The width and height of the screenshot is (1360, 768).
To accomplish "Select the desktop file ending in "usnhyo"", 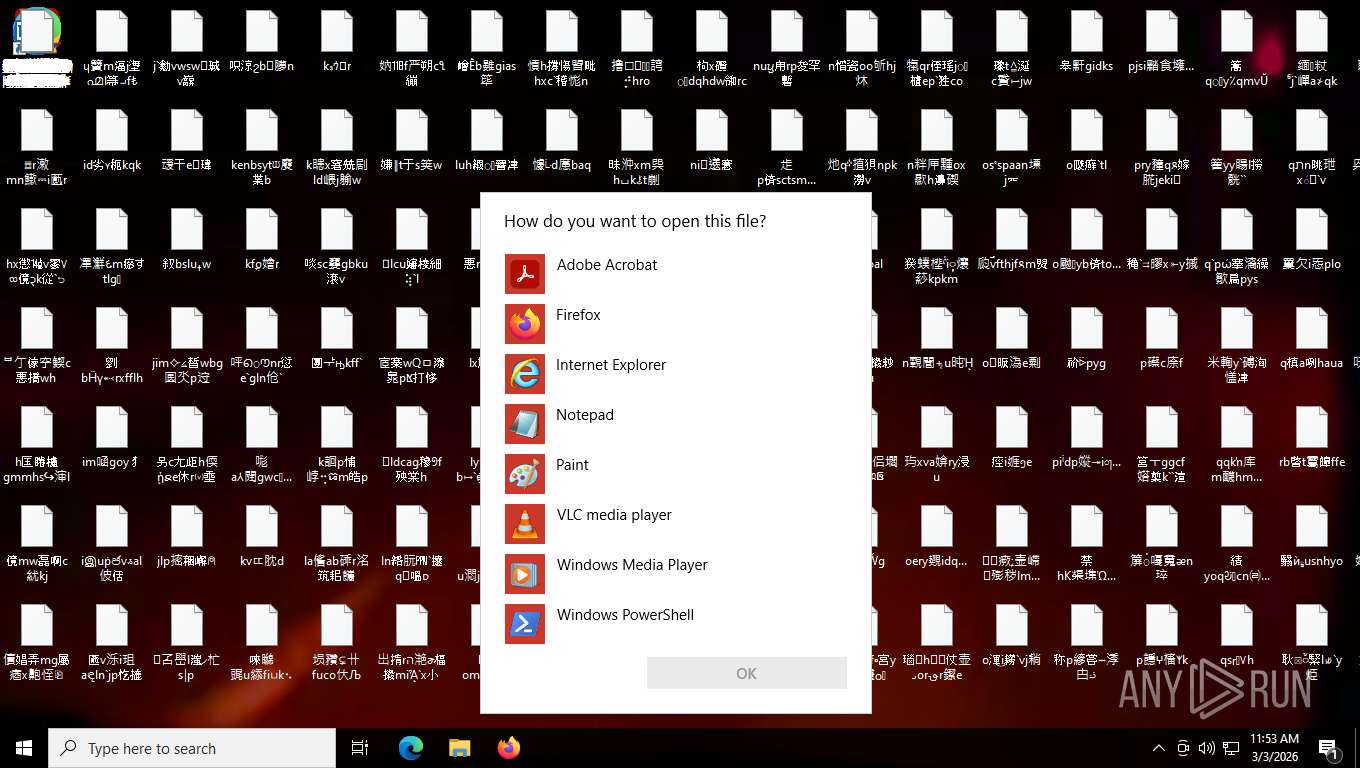I will tap(1311, 537).
